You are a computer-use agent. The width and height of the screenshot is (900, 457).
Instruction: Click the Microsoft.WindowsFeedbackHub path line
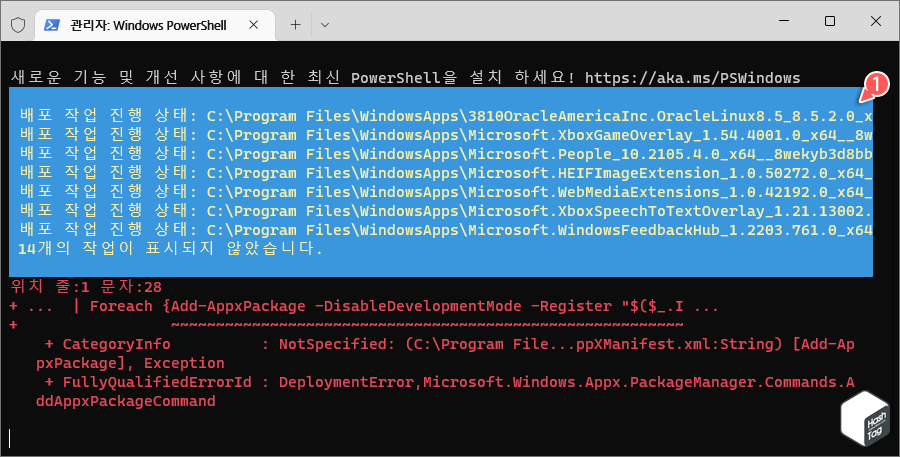click(445, 230)
